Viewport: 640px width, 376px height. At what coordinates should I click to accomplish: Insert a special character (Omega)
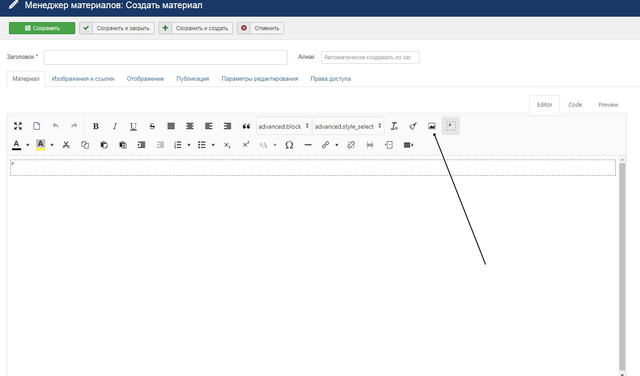coord(289,145)
